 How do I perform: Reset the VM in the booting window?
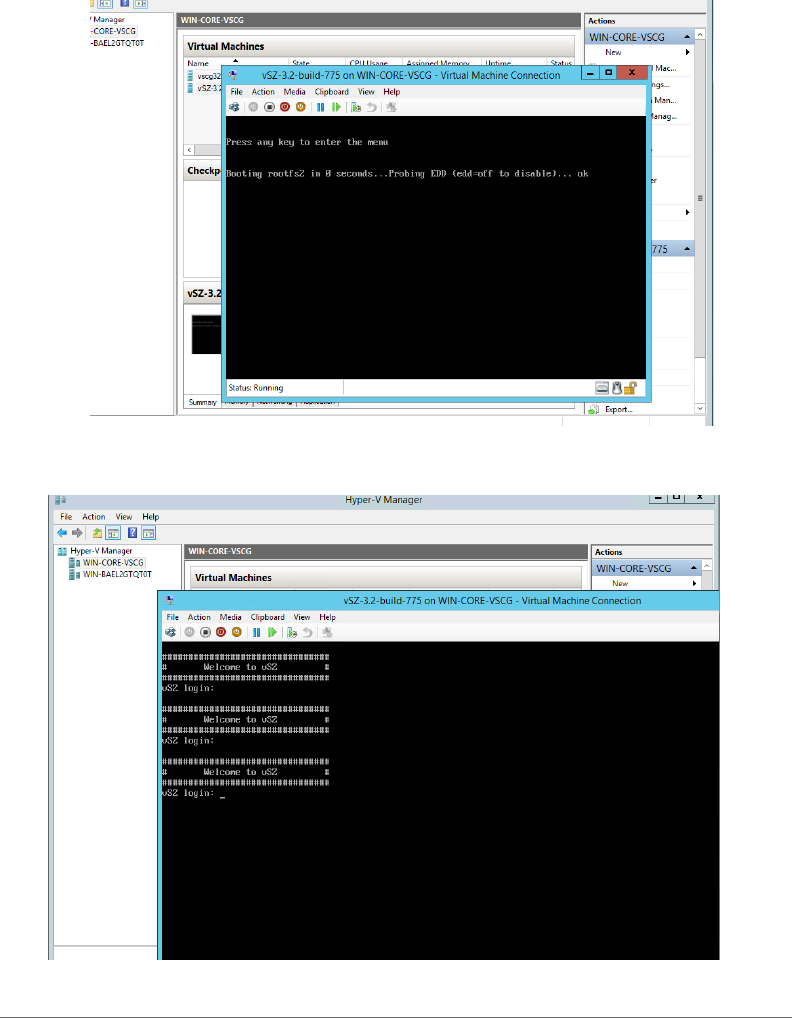tap(336, 107)
